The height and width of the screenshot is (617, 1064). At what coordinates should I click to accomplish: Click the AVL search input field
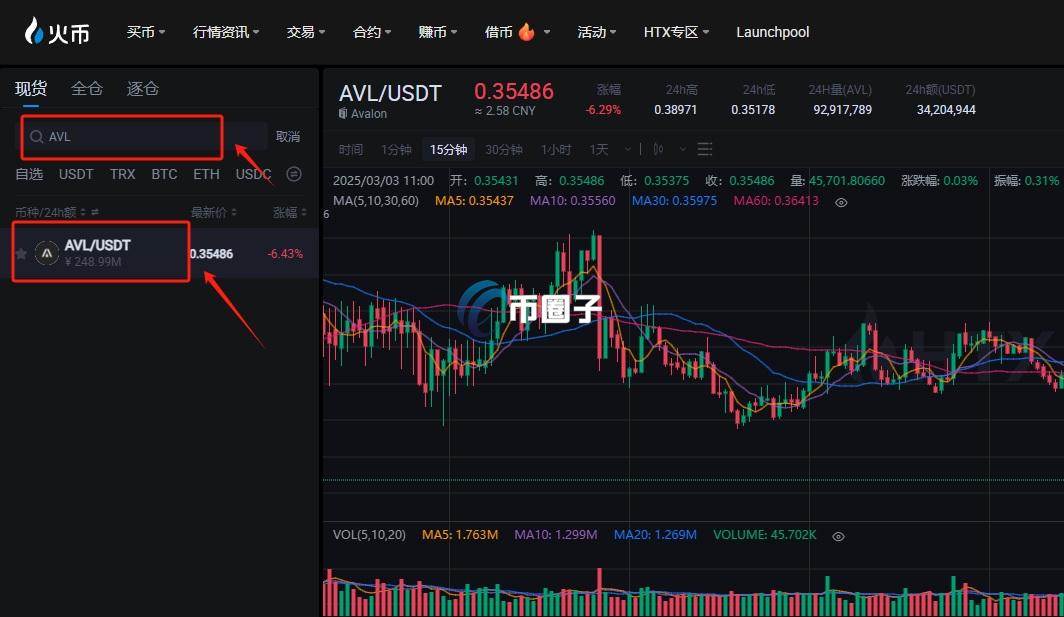122,136
